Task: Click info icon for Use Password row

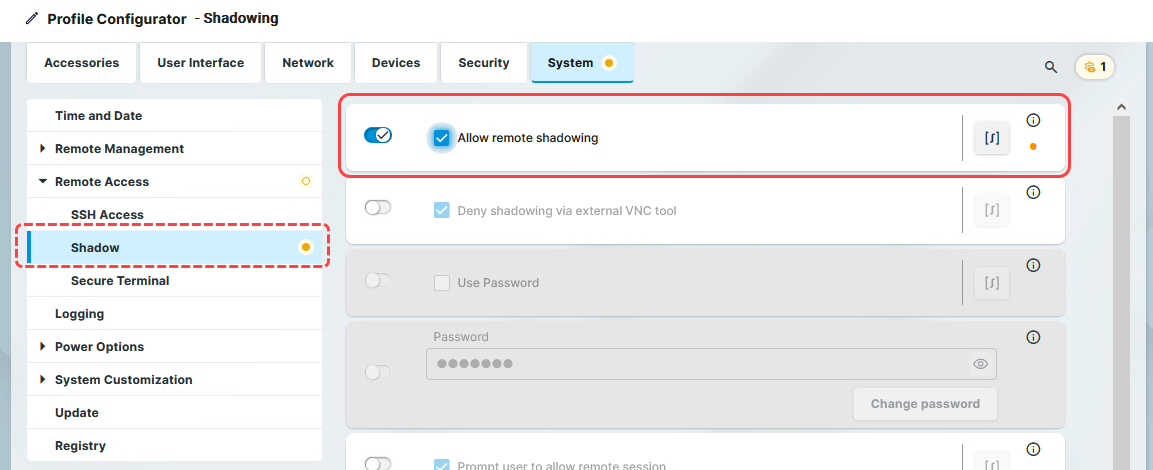Action: pyautogui.click(x=1034, y=265)
